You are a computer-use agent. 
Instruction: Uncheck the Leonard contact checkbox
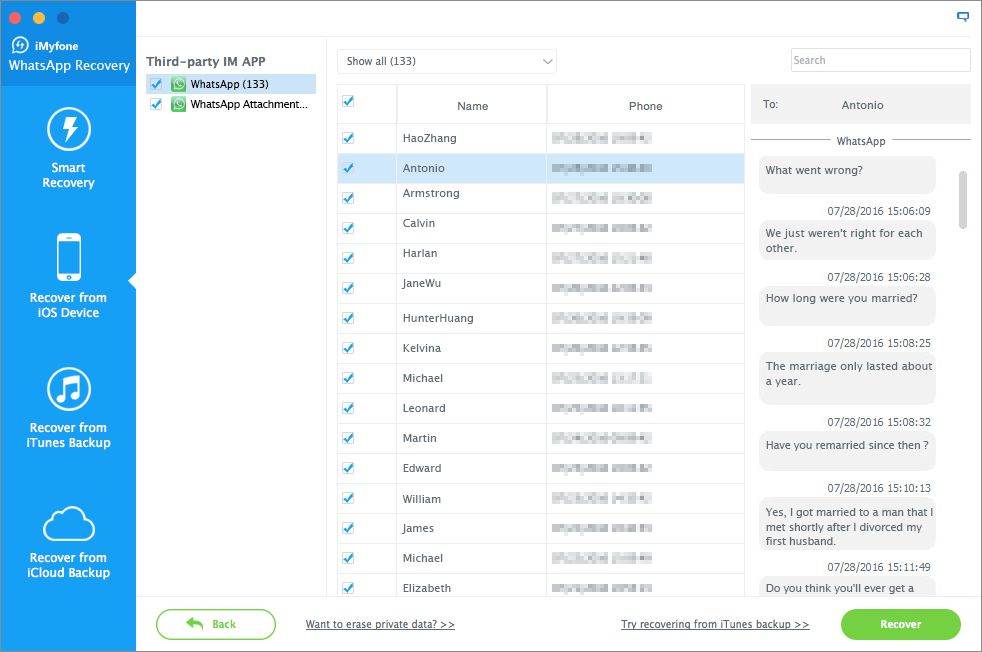348,408
